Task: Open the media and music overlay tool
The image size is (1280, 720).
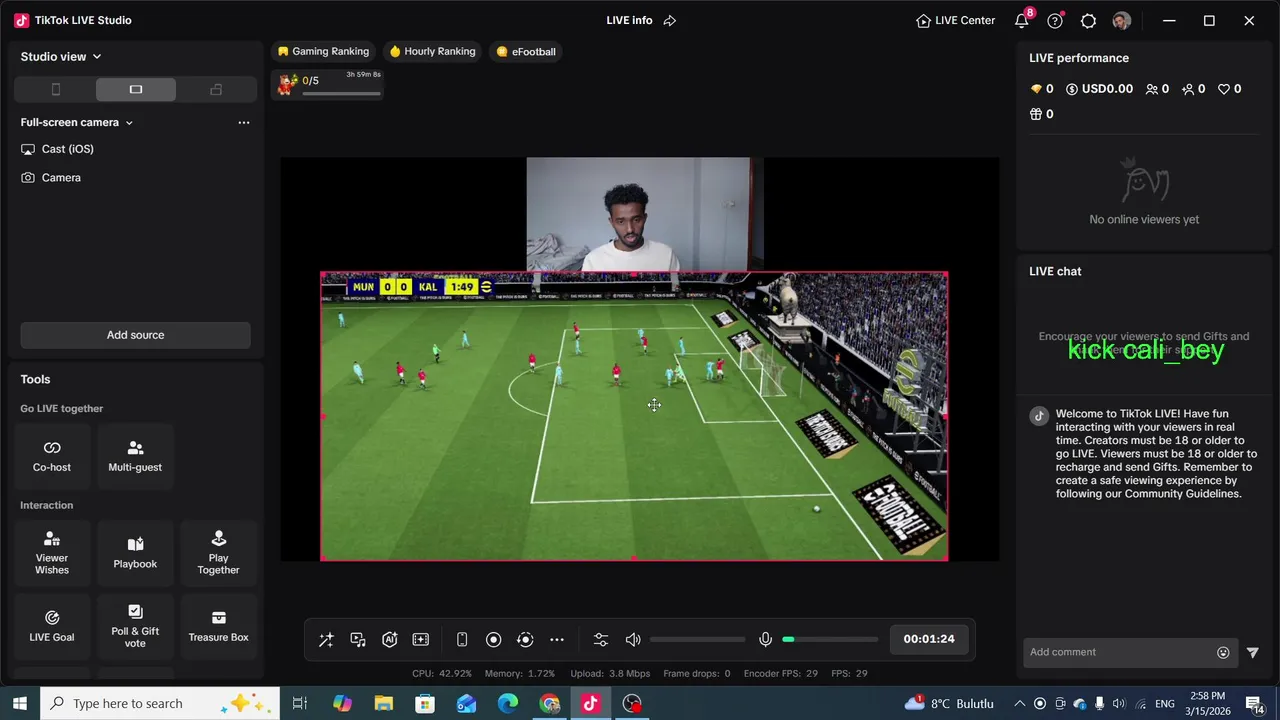Action: (x=358, y=640)
